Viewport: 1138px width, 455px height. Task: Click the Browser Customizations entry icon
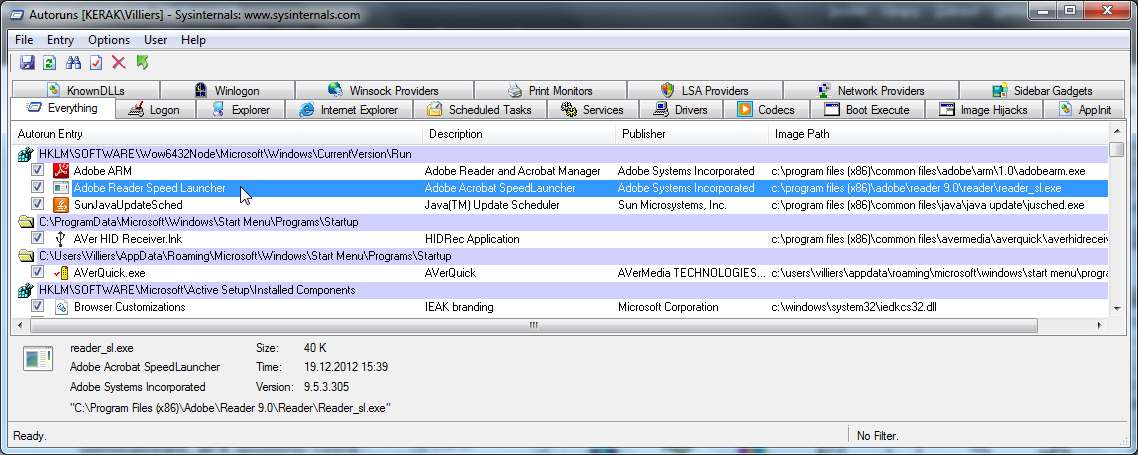[61, 307]
